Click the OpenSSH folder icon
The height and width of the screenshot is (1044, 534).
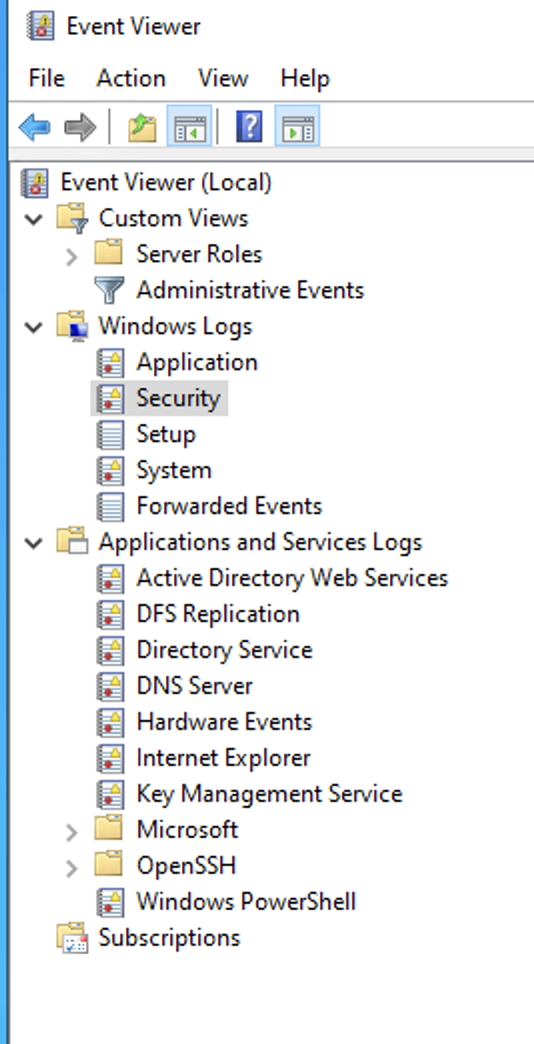(109, 865)
